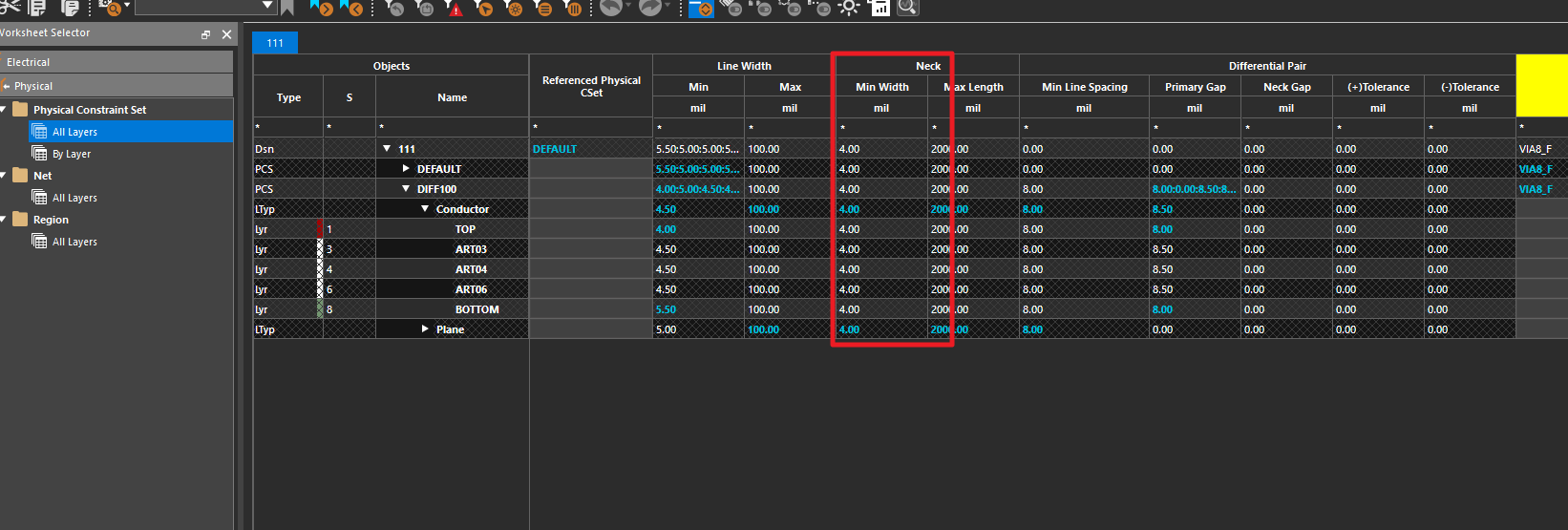Image resolution: width=1568 pixels, height=530 pixels.
Task: Select the Physical worksheet section
Action: [117, 86]
